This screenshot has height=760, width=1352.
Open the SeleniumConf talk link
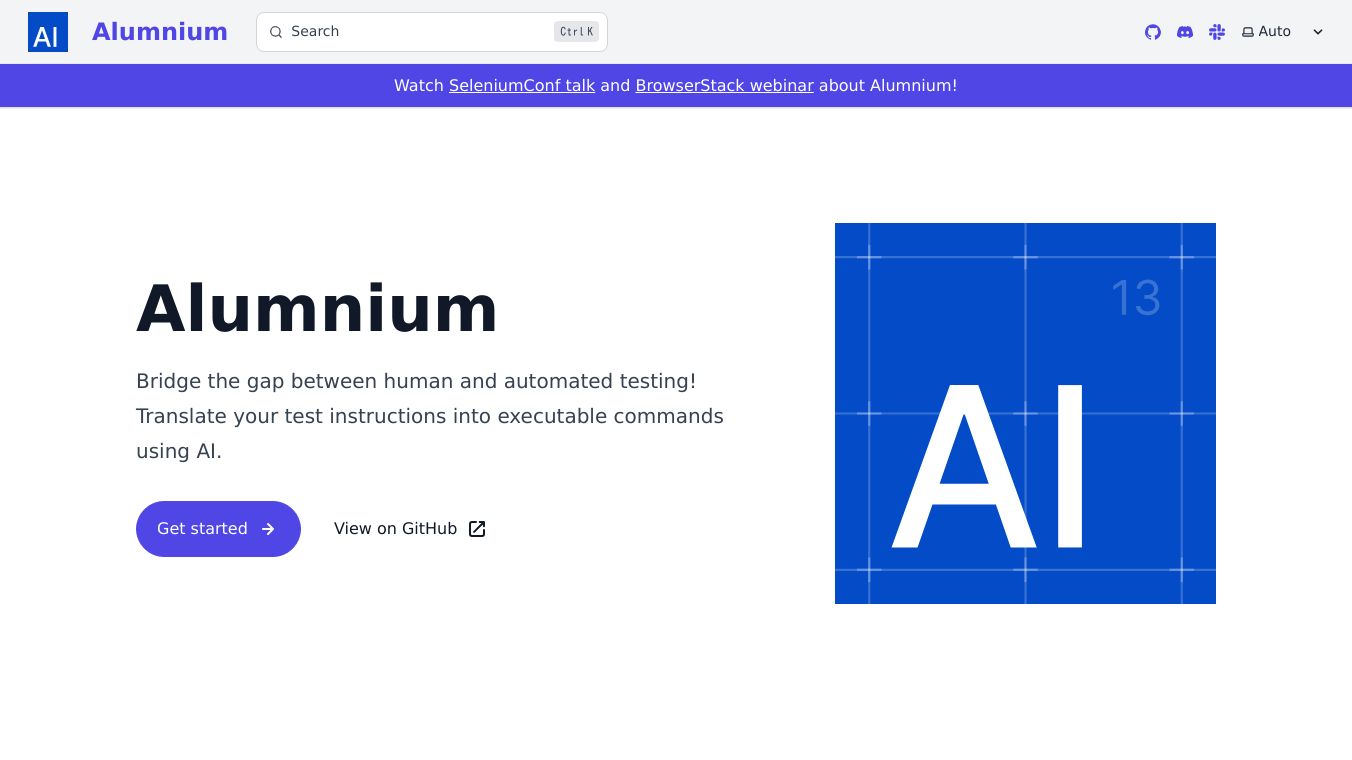click(x=522, y=86)
